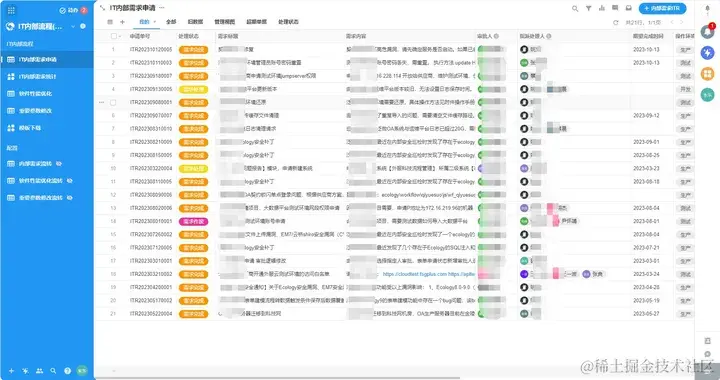The height and width of the screenshot is (380, 720).
Task: Open help question mark at sidebar bottom
Action: pyautogui.click(x=68, y=370)
